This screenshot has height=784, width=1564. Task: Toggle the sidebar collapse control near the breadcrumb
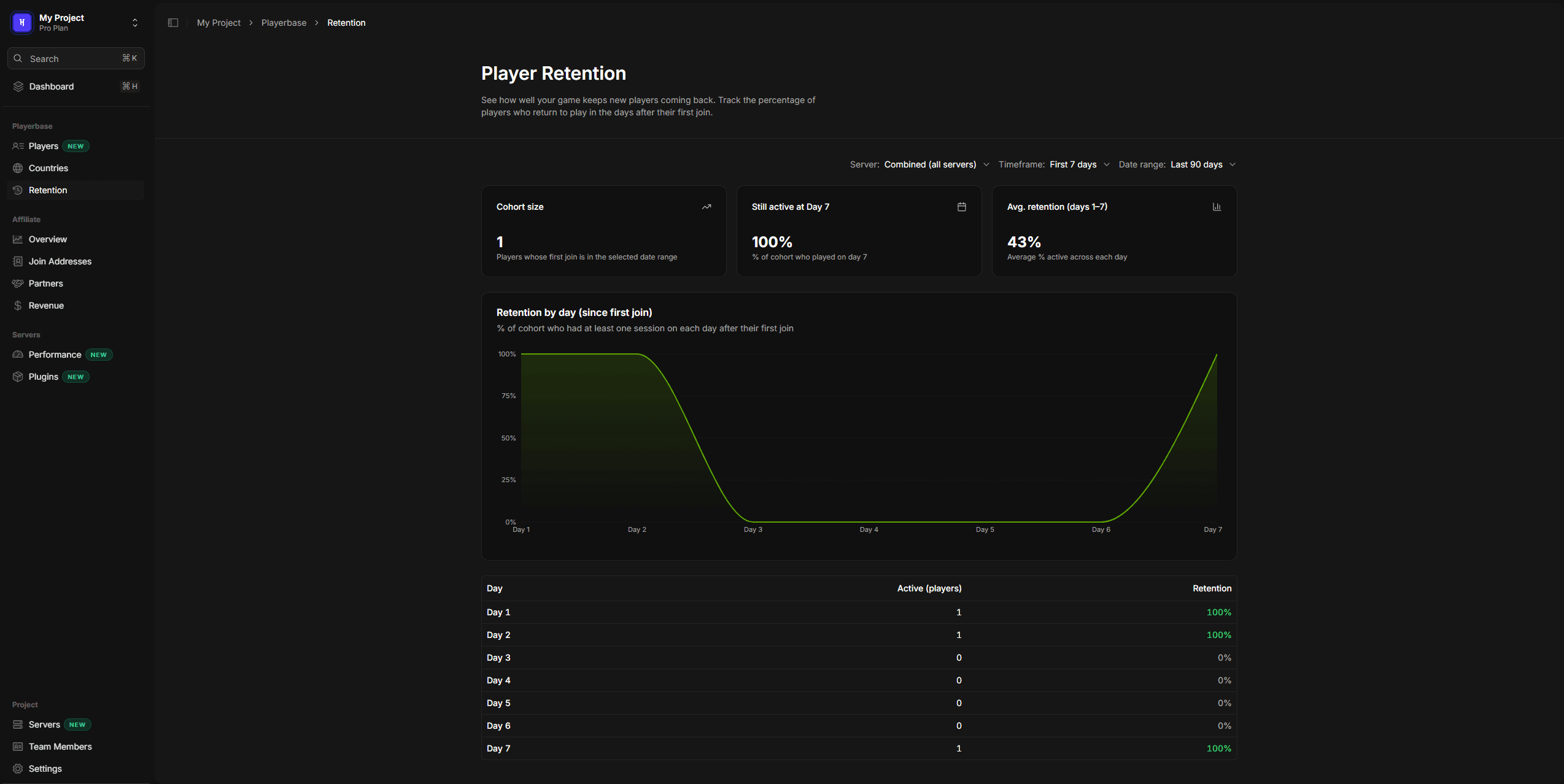172,22
